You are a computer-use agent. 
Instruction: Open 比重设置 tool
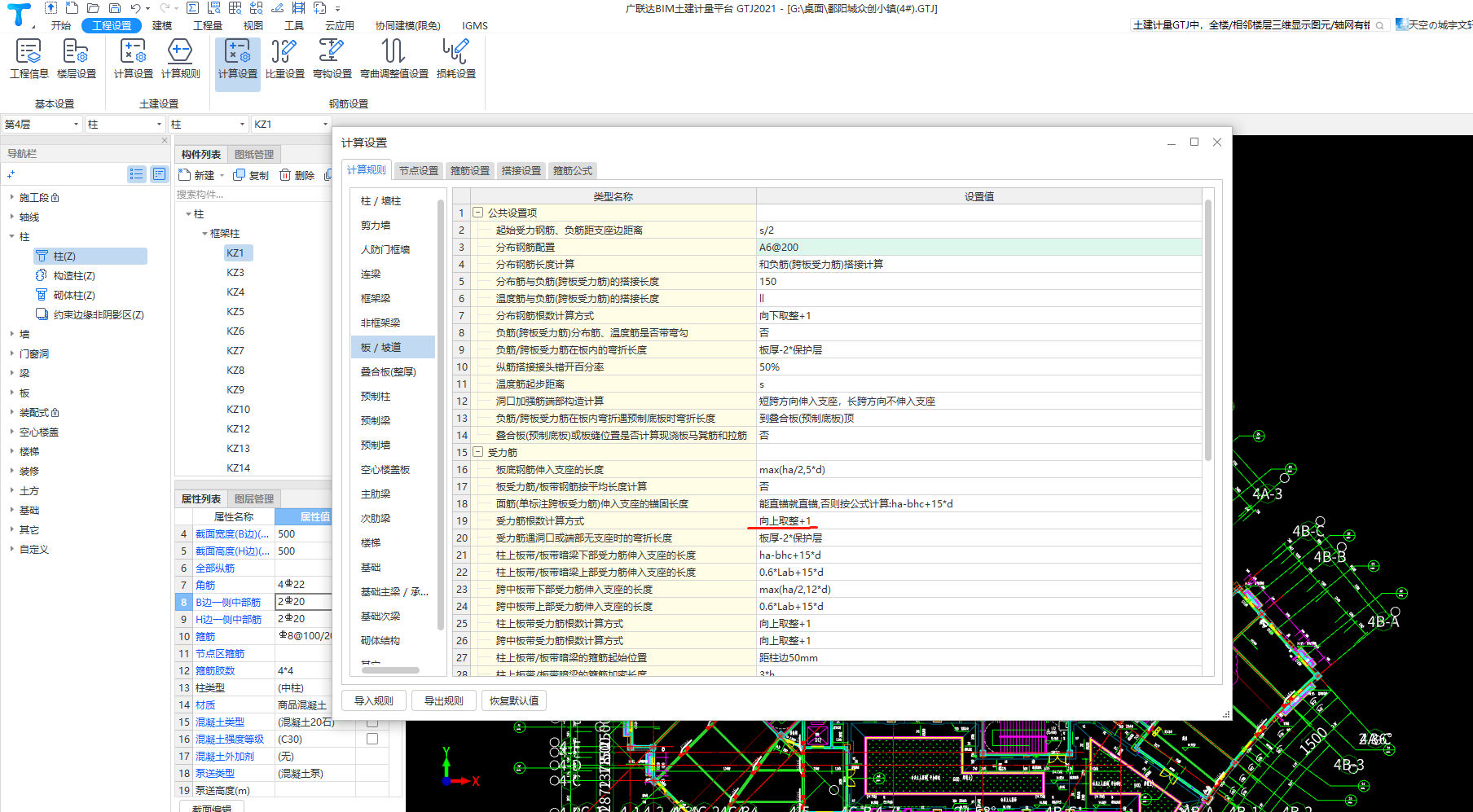pos(284,59)
